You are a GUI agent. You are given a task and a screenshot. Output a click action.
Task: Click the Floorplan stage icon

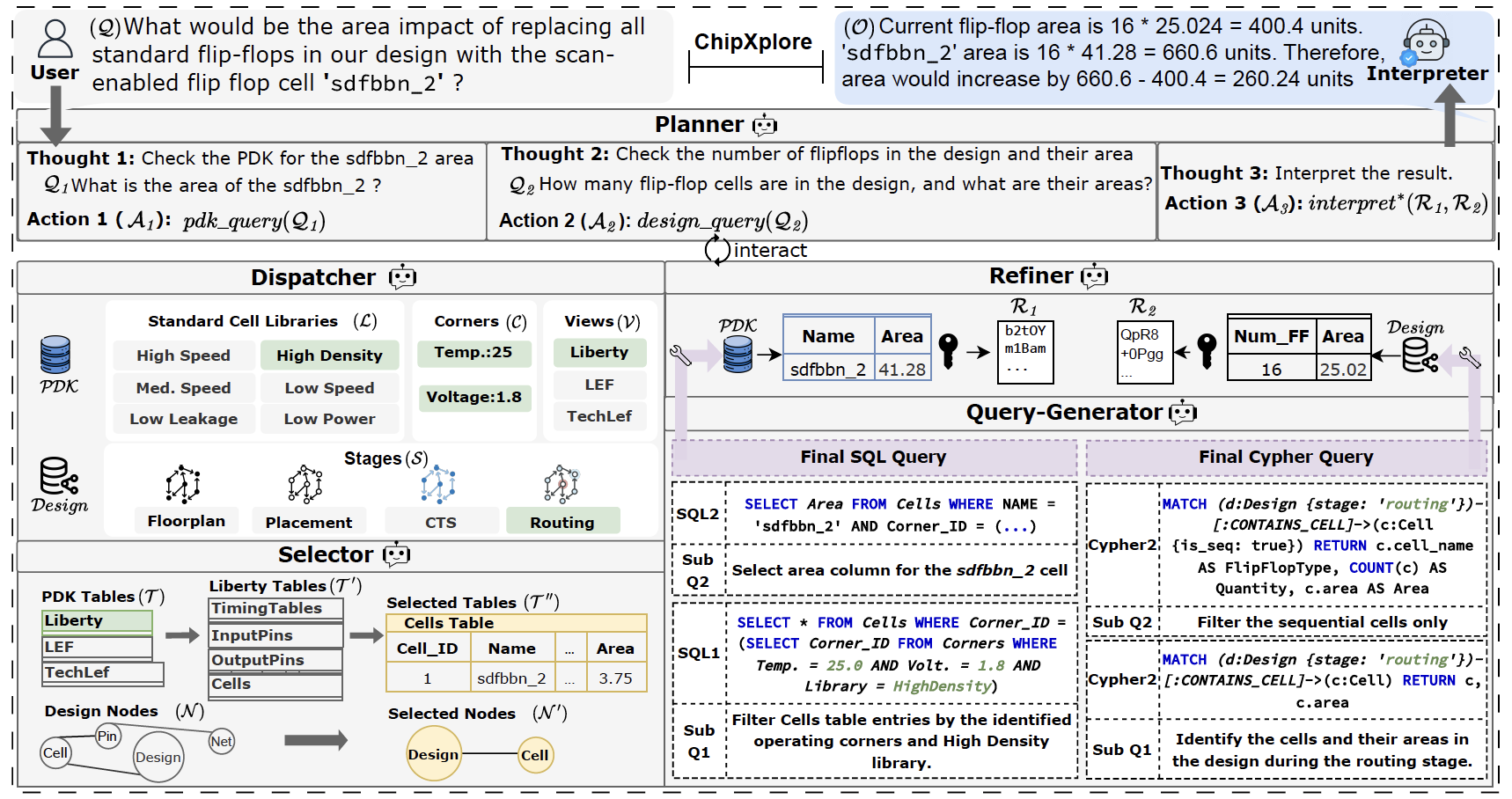click(183, 484)
